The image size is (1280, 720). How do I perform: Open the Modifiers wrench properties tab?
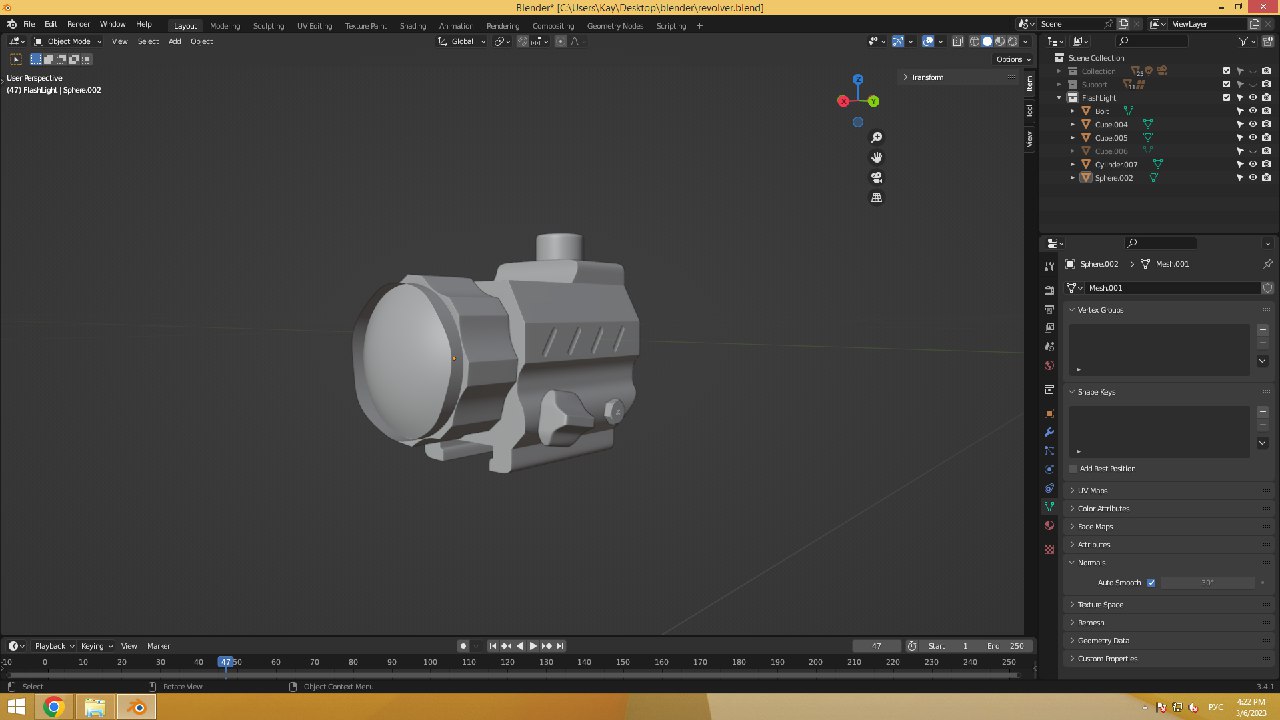pyautogui.click(x=1049, y=432)
